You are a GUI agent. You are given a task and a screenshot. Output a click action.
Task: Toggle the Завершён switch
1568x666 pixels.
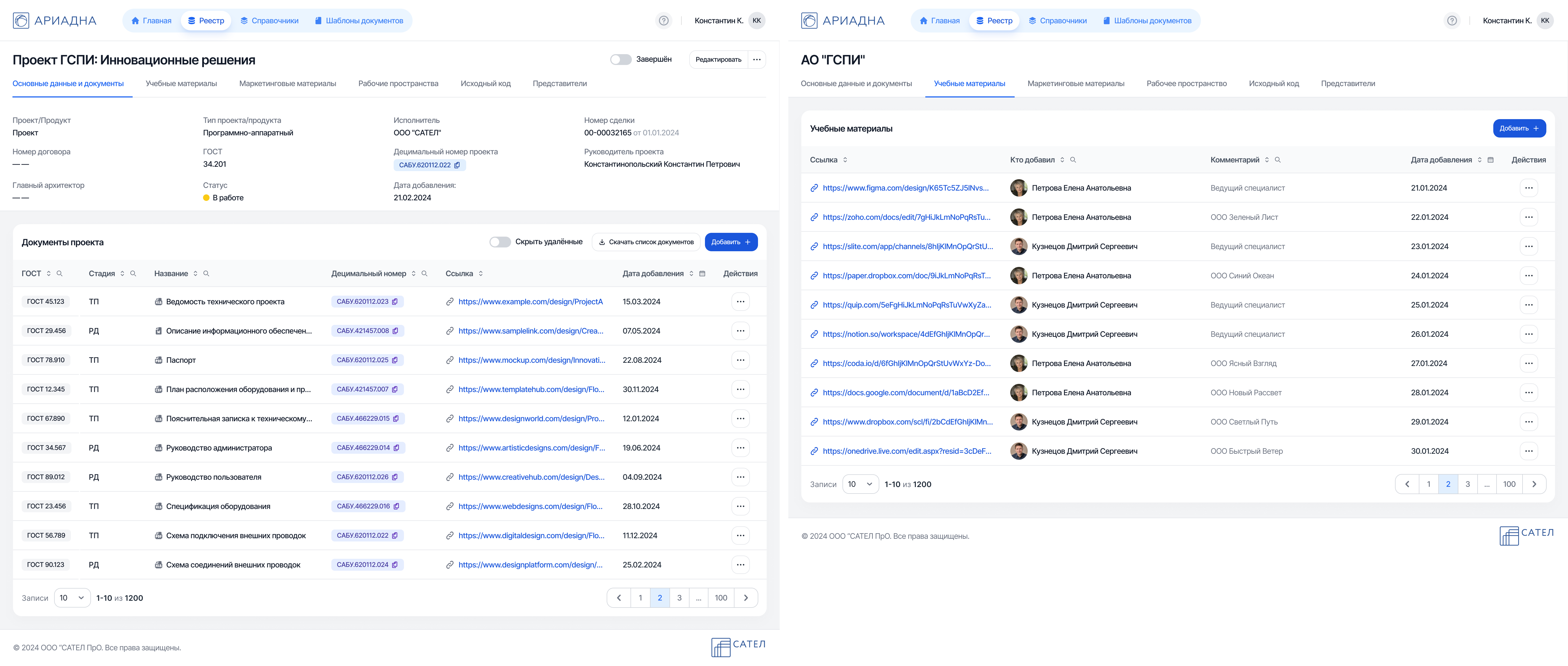621,60
